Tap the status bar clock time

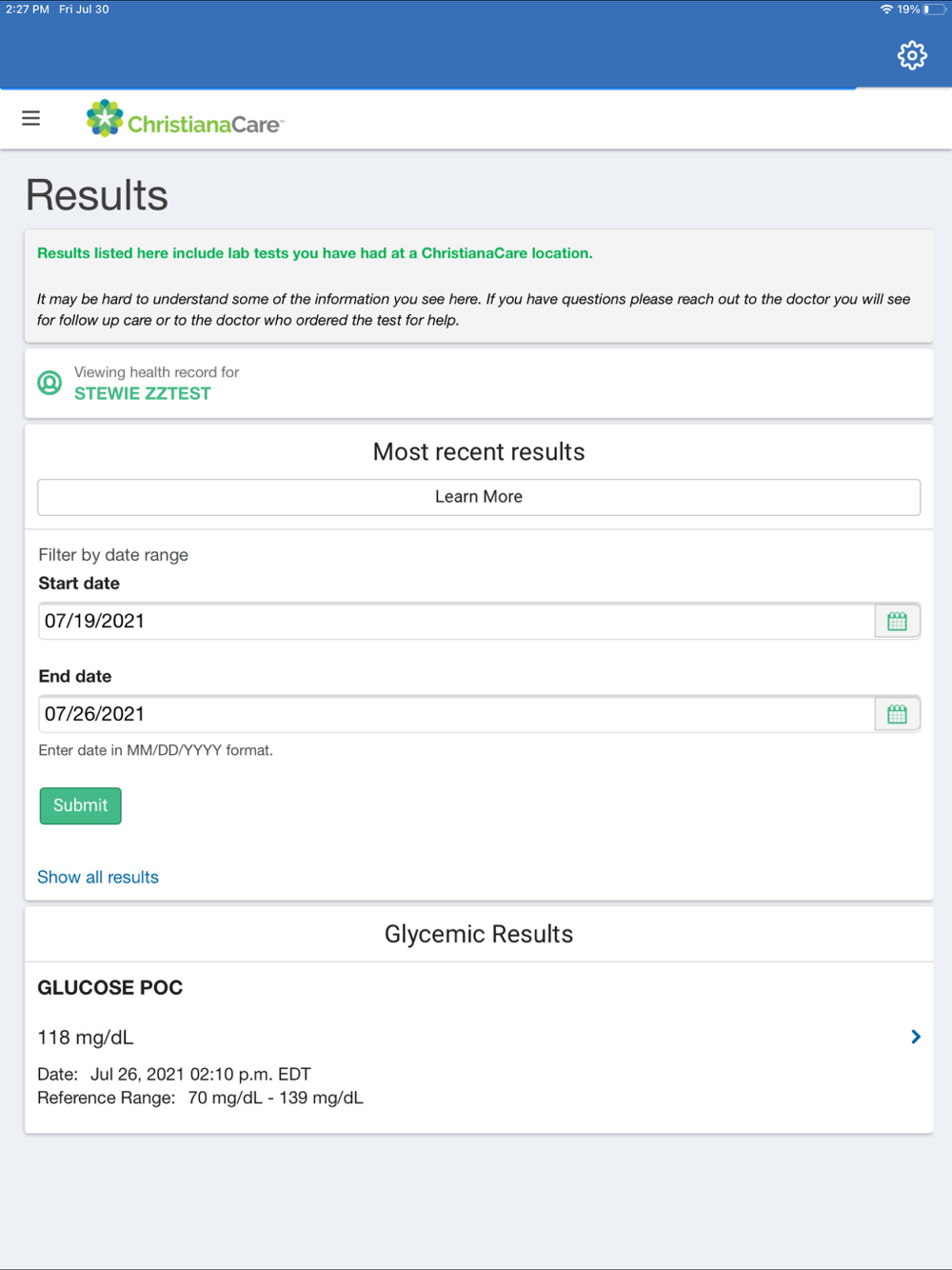(x=28, y=10)
